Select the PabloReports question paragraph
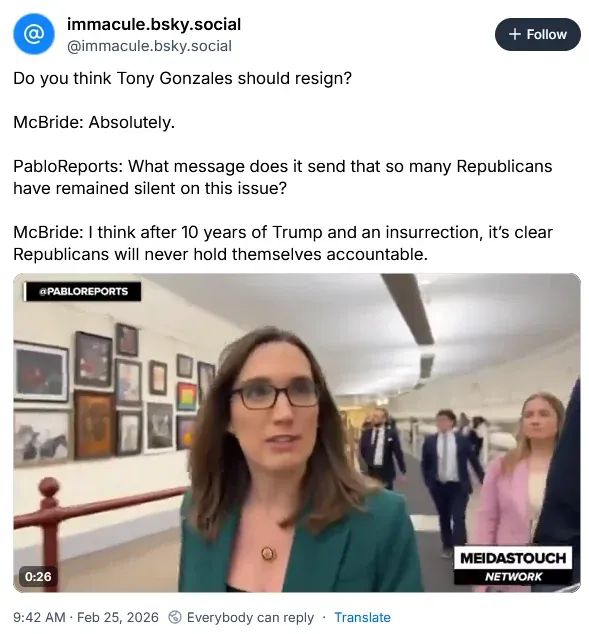This screenshot has width=589, height=634. coord(283,177)
